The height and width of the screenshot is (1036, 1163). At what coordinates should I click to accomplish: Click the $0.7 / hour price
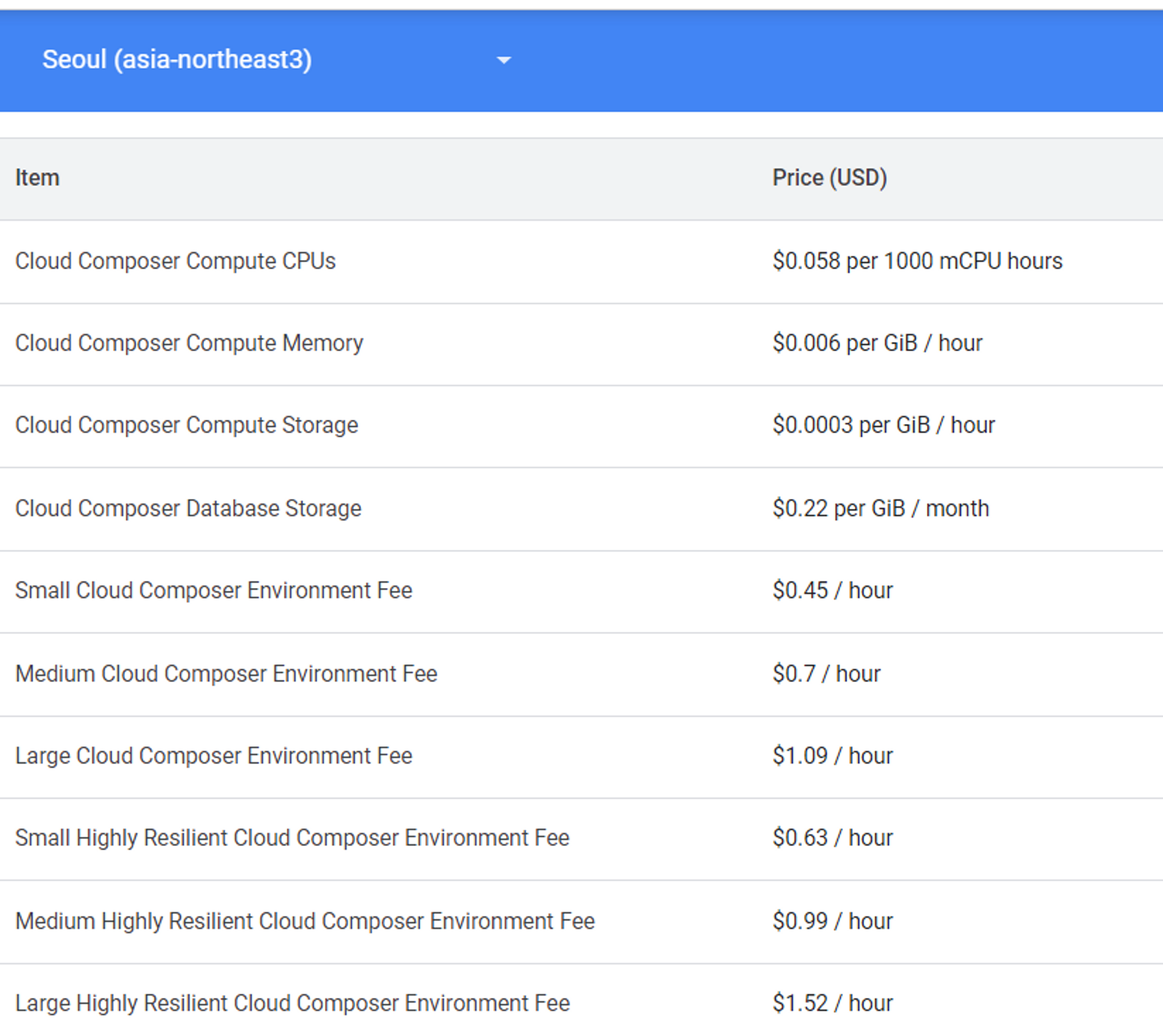[826, 674]
